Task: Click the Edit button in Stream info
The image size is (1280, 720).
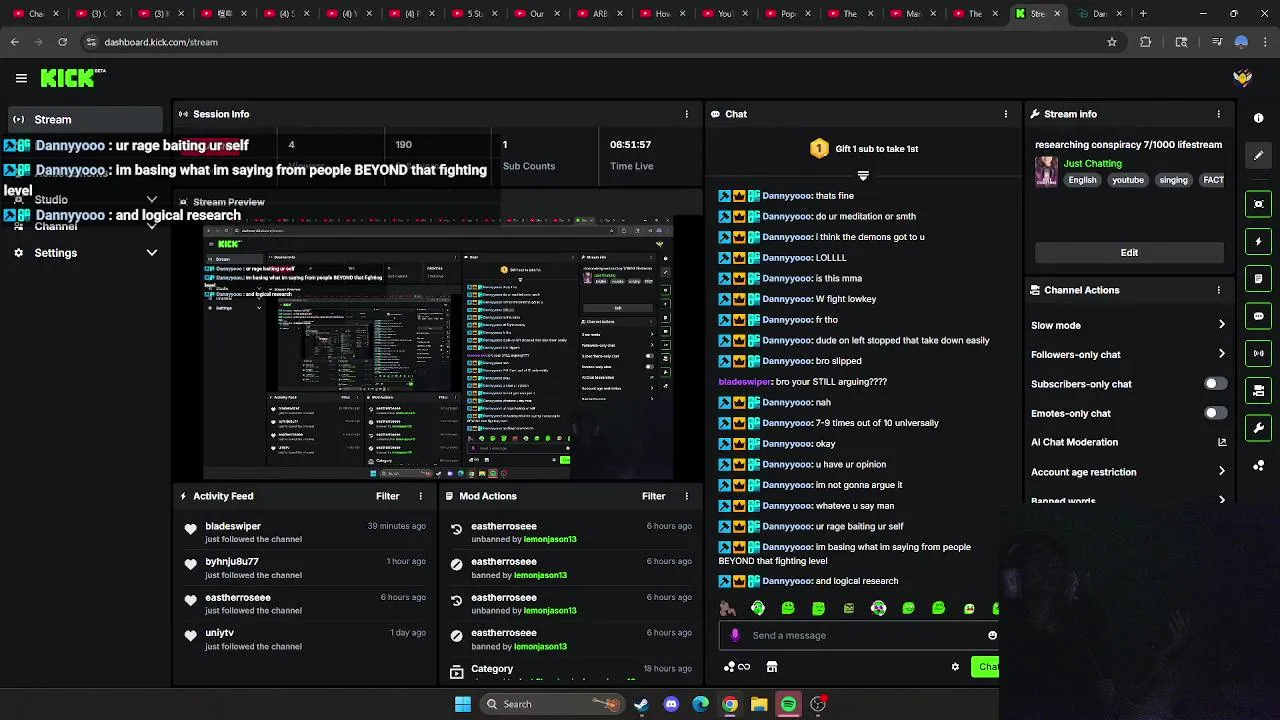Action: [1129, 253]
